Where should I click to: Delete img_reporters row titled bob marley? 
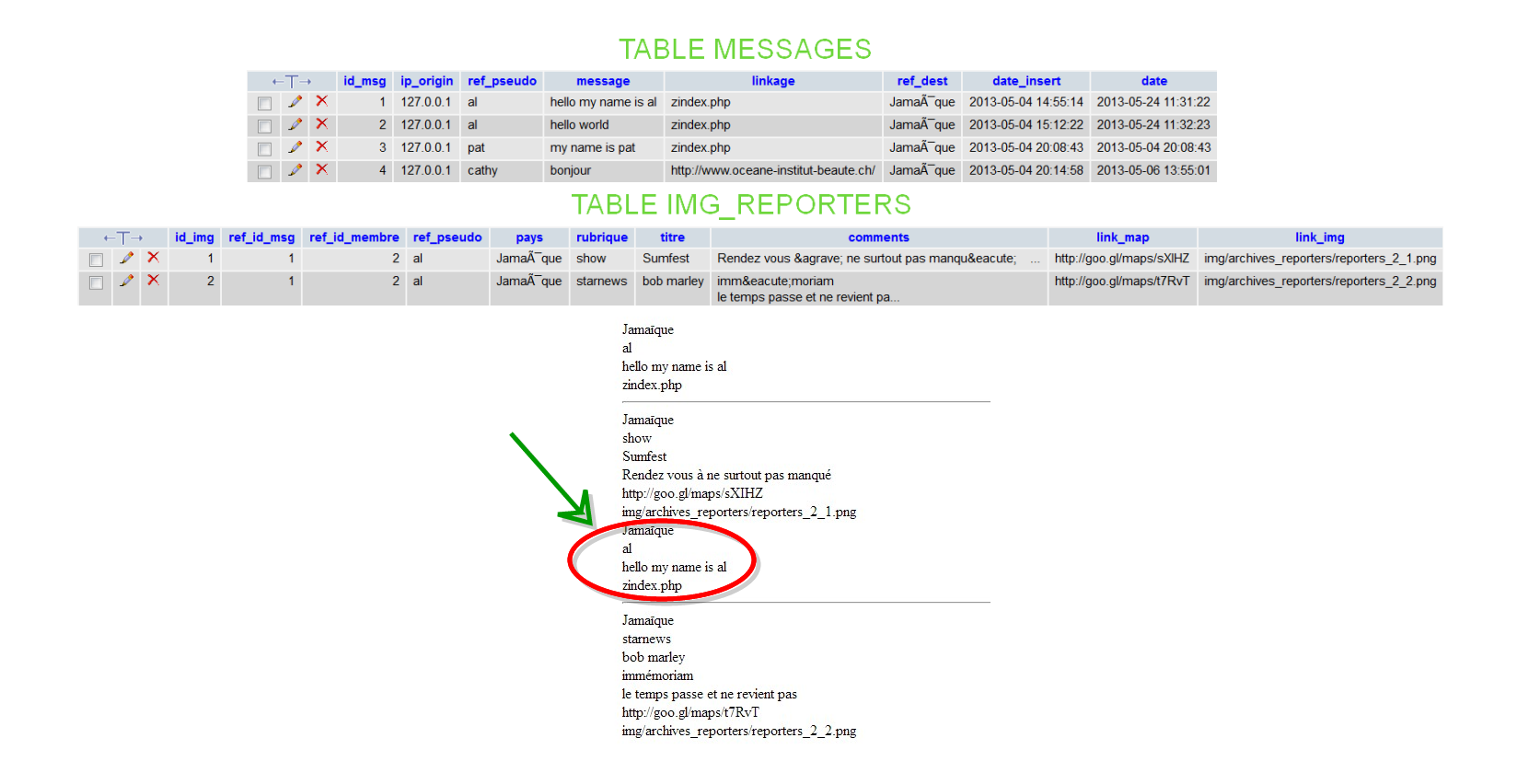pyautogui.click(x=153, y=281)
